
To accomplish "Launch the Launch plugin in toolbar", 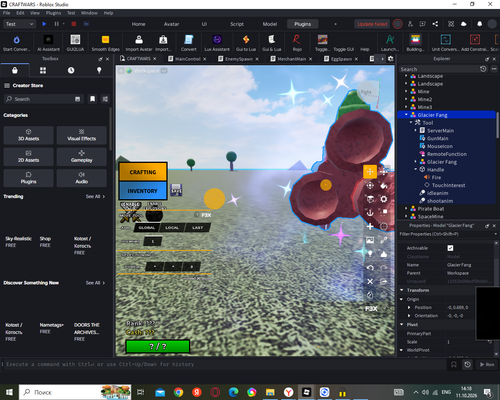I will point(390,43).
